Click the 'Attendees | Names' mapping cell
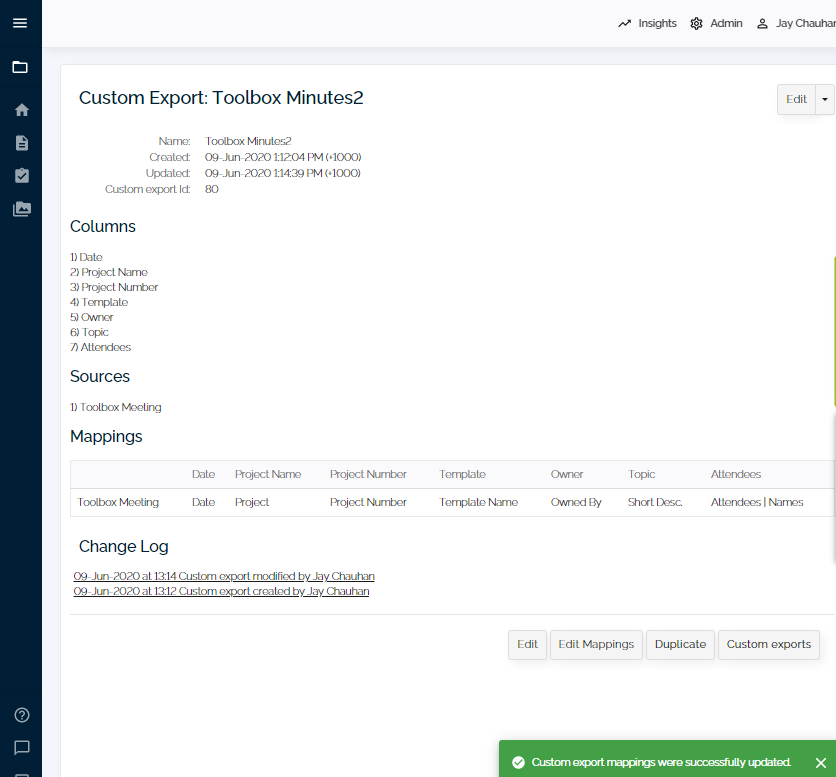The height and width of the screenshot is (777, 836). (x=757, y=502)
